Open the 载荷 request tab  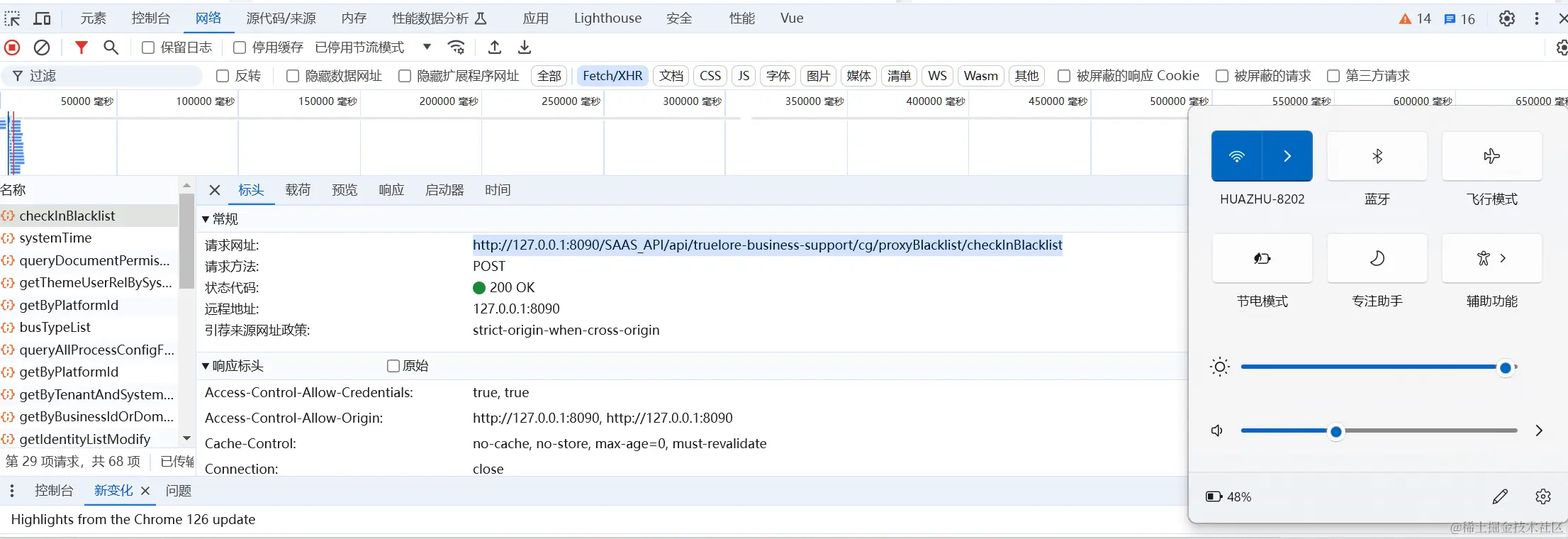[298, 190]
